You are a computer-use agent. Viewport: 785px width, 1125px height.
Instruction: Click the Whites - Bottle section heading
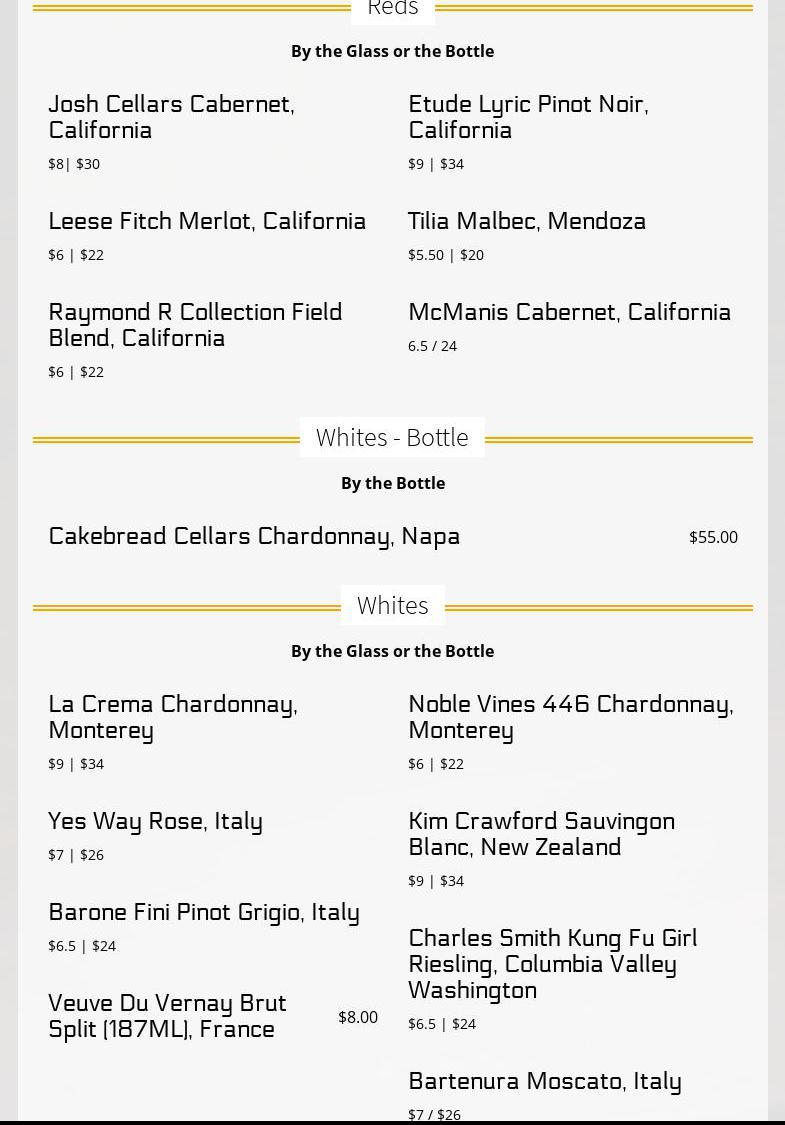[x=392, y=437]
